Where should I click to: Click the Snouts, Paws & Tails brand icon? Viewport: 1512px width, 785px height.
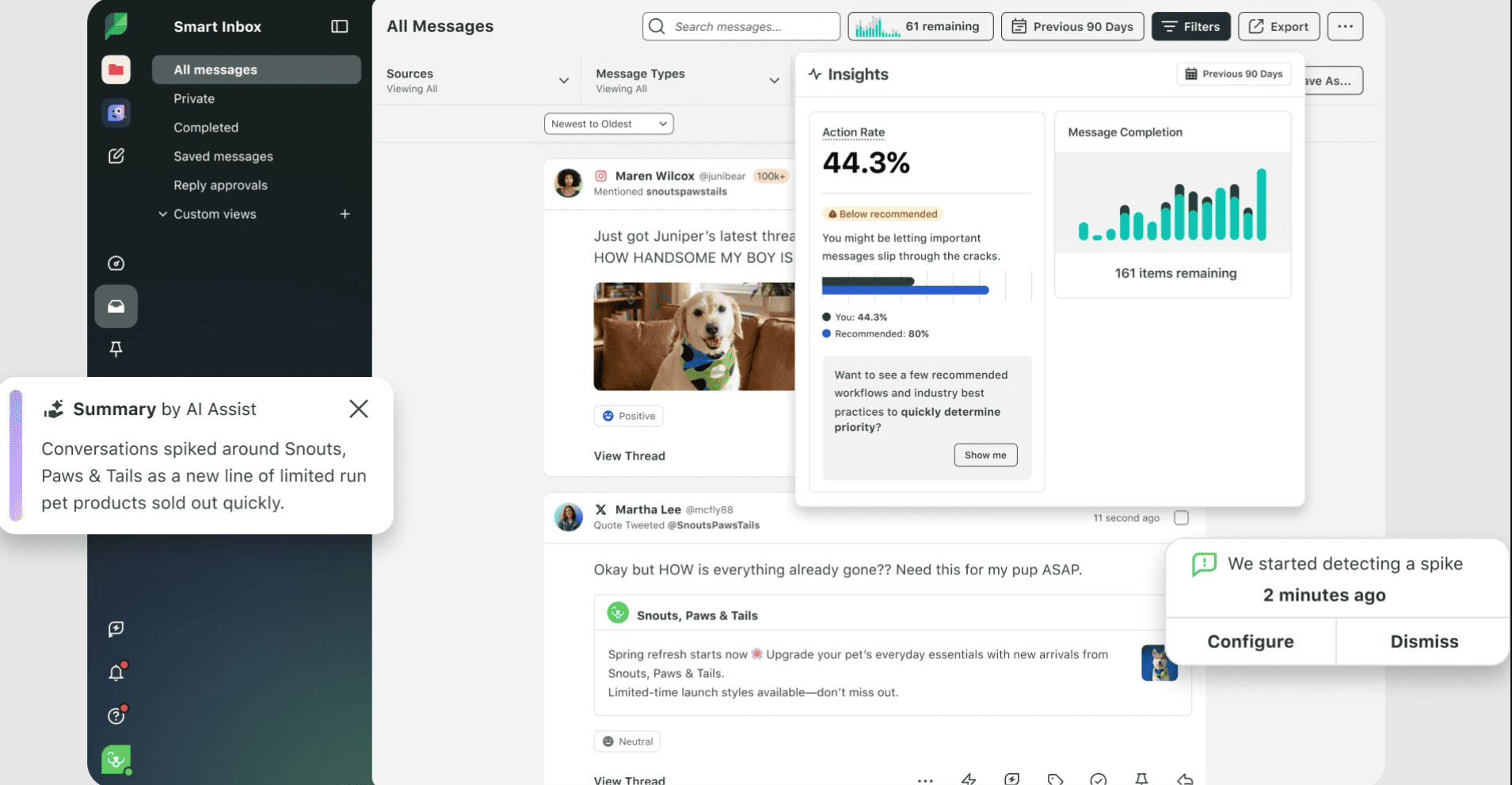(618, 613)
